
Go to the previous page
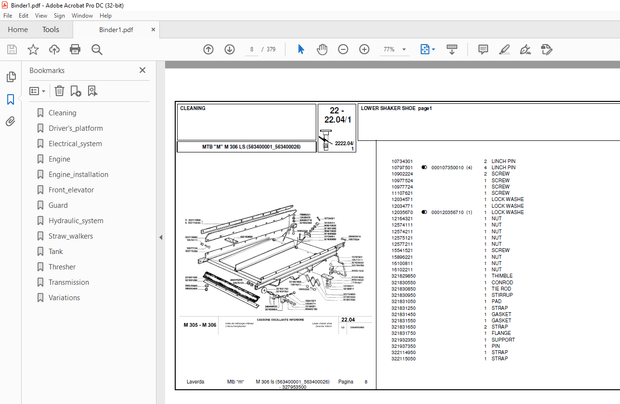click(x=208, y=49)
